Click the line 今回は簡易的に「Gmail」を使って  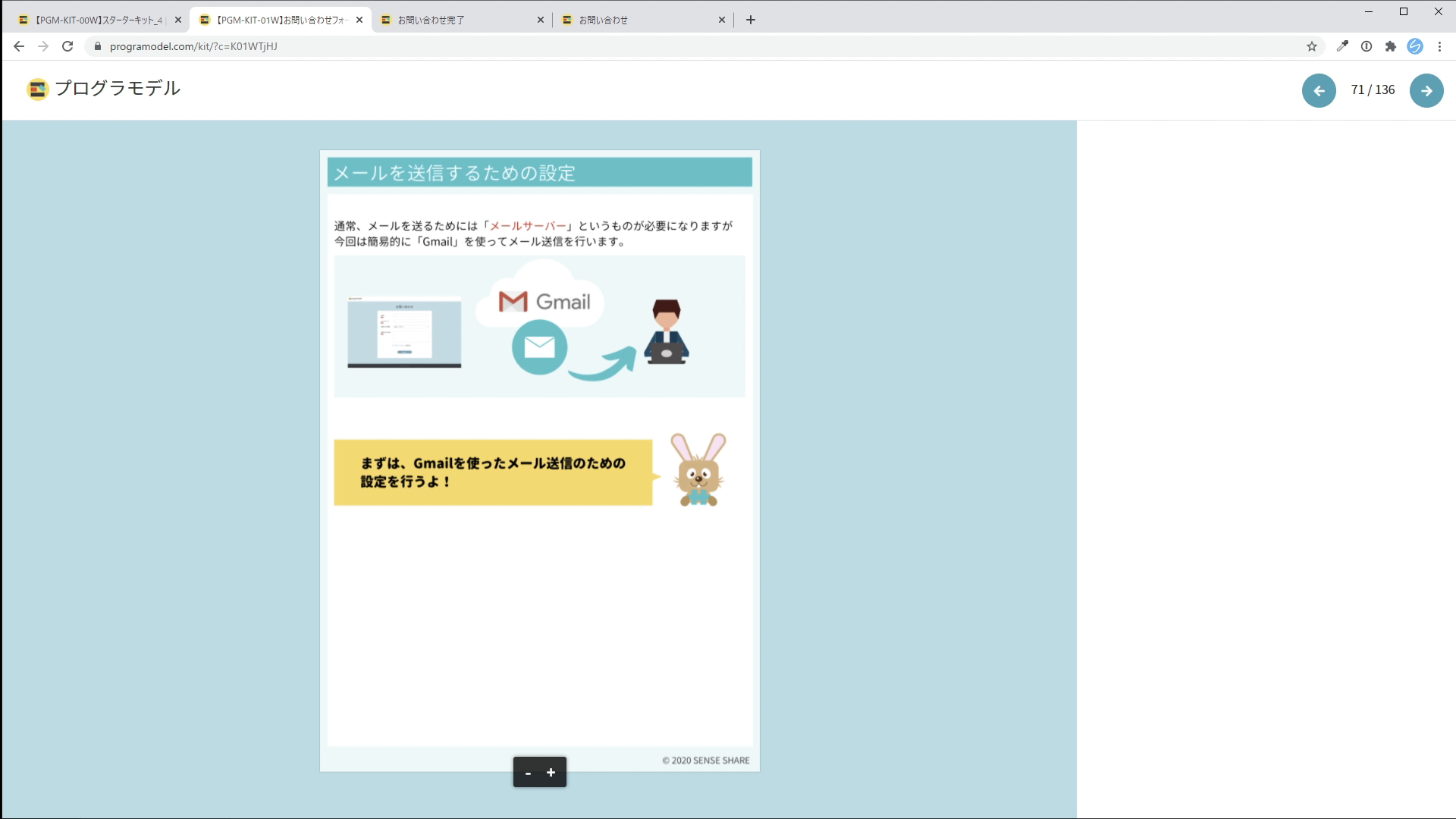[x=480, y=242]
